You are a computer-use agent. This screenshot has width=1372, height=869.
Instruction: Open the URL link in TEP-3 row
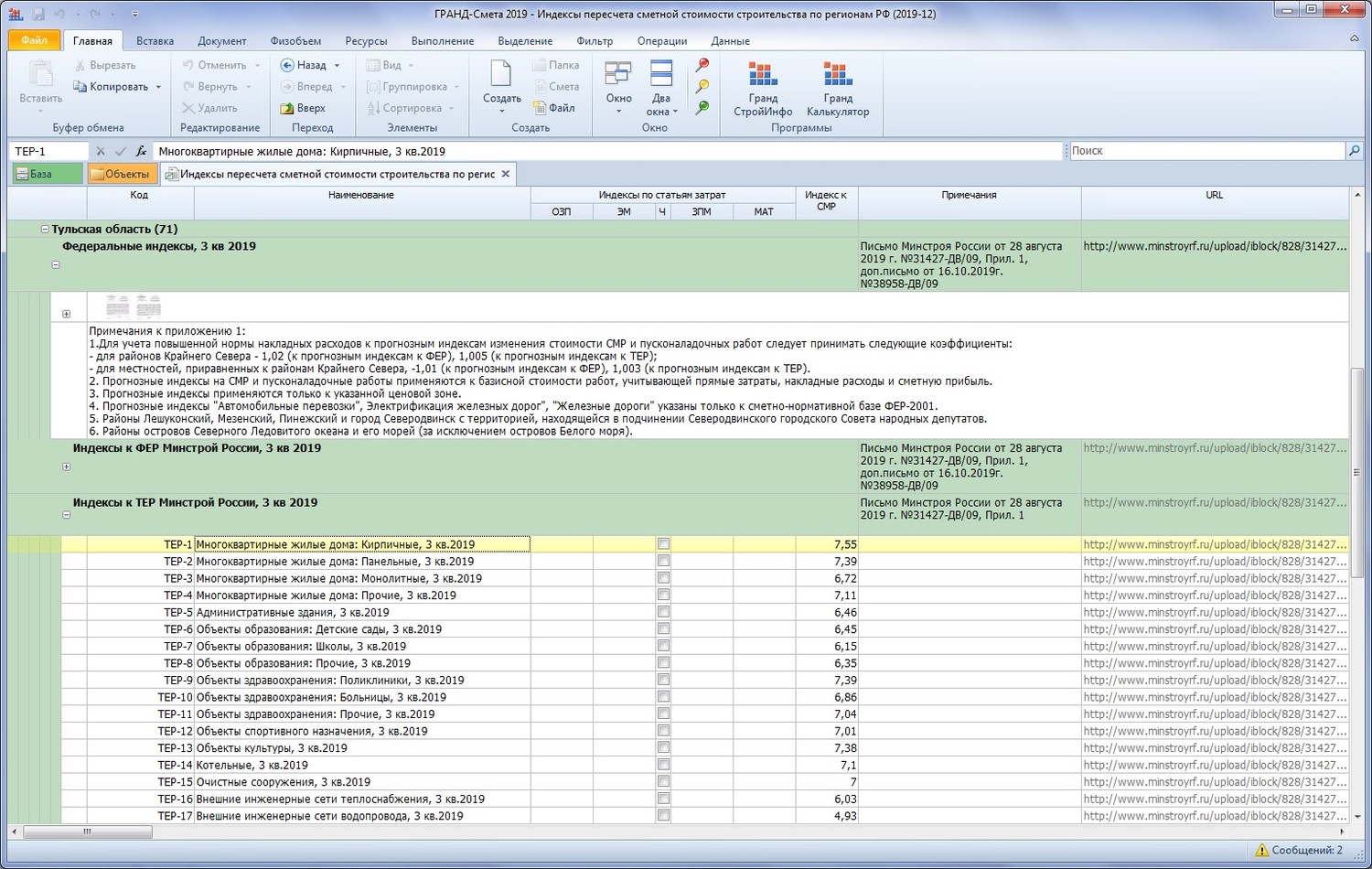1214,578
